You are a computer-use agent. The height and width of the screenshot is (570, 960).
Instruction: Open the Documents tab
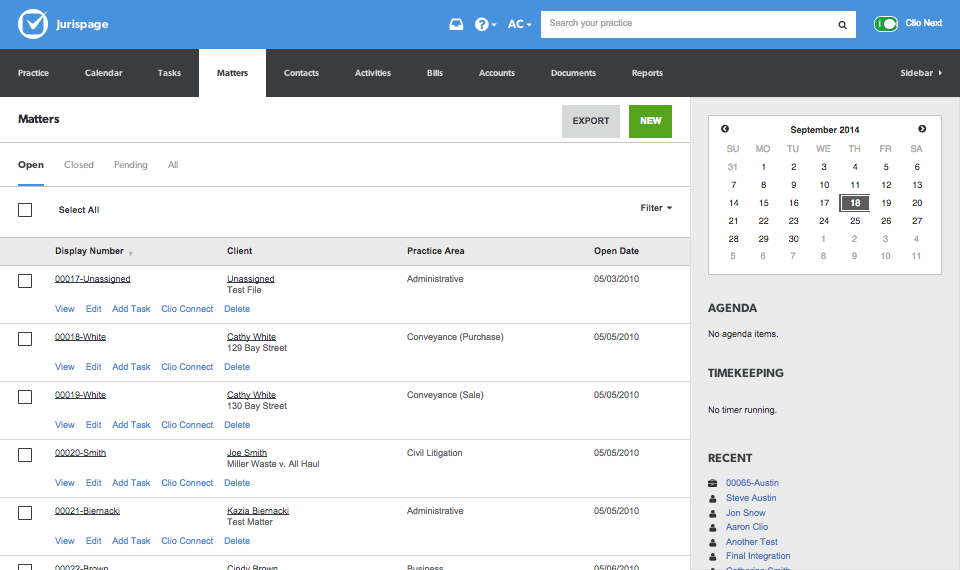pos(573,73)
